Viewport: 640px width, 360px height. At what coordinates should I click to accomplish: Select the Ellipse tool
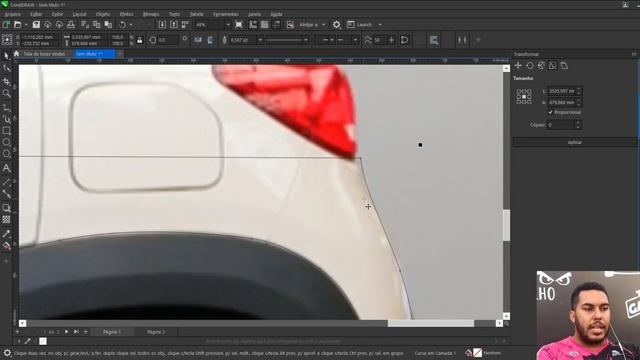point(6,142)
